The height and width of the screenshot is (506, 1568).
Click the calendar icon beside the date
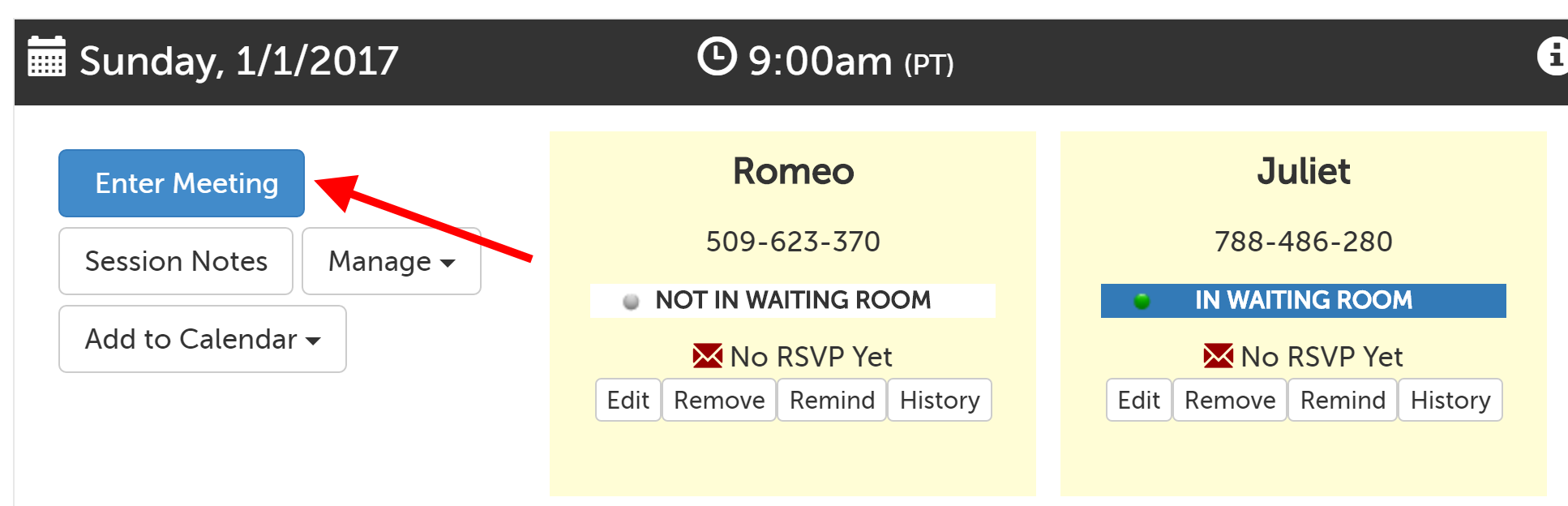tap(46, 57)
